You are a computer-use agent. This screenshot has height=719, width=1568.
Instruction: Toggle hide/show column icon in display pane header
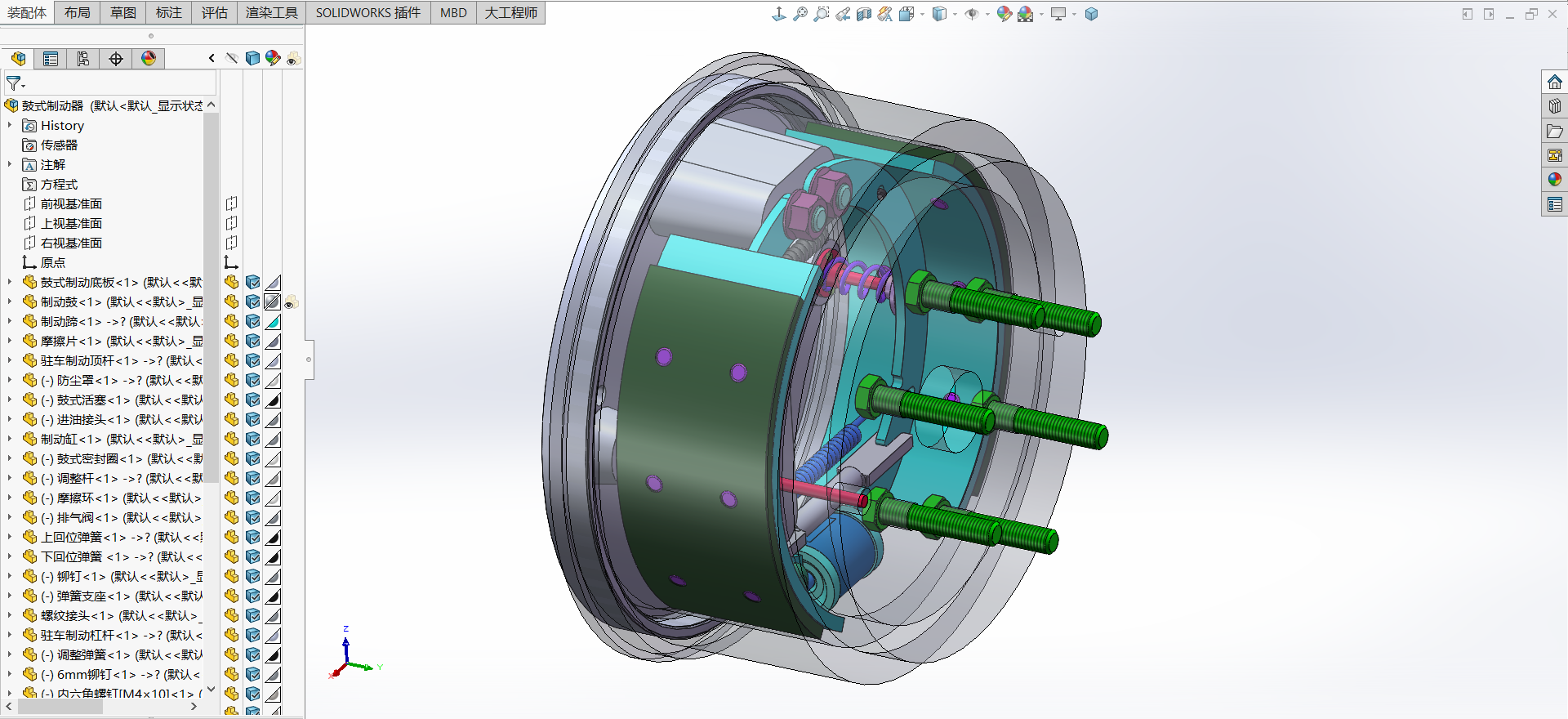tap(232, 58)
